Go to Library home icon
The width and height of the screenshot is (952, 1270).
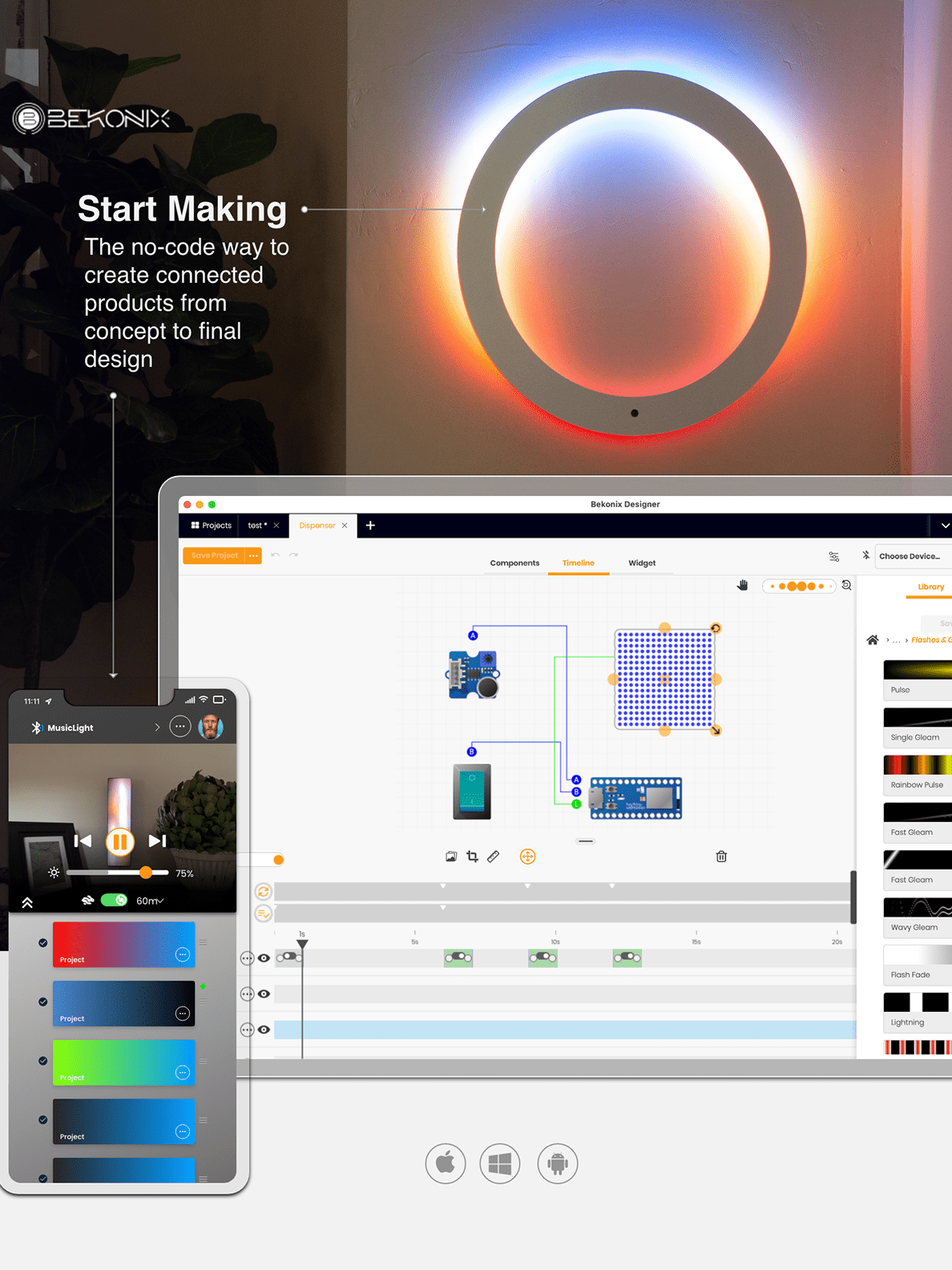tap(873, 639)
